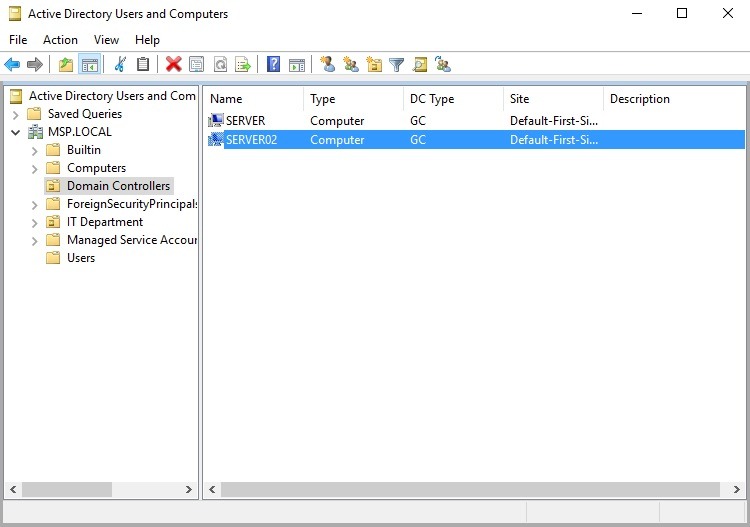
Task: Click the Find objects toolbar icon
Action: pos(420,65)
